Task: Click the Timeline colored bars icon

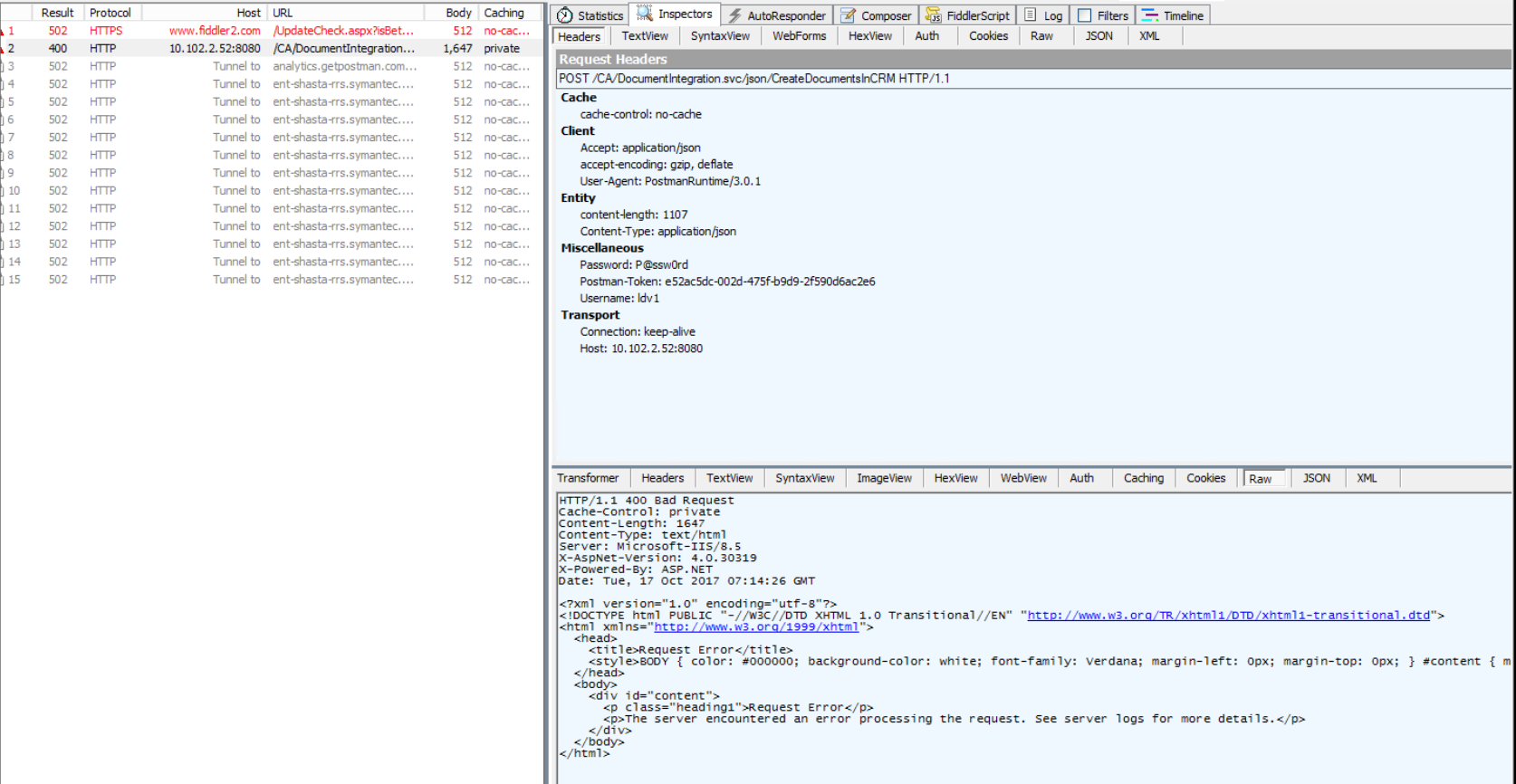Action: point(1150,15)
